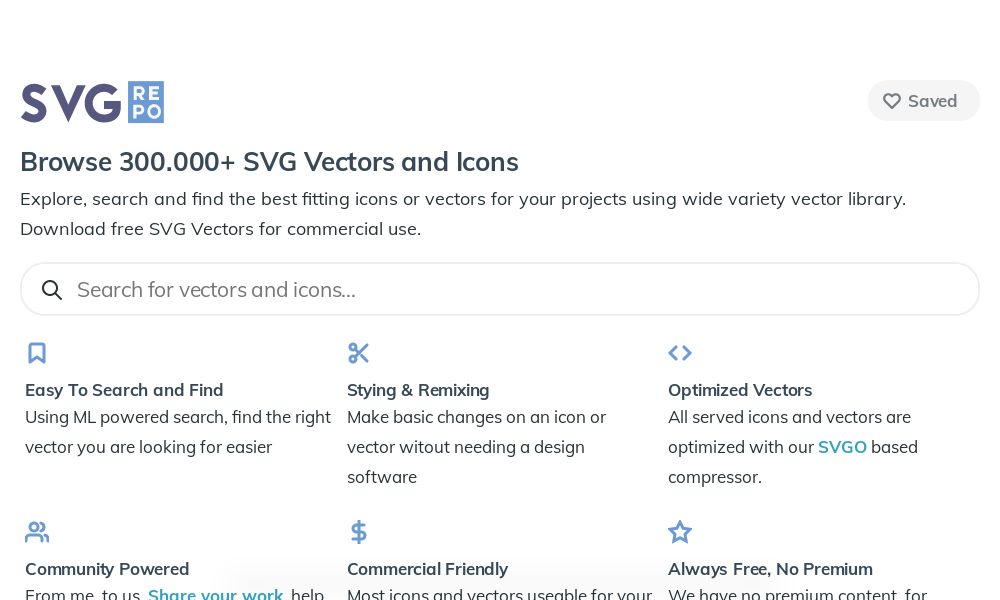Click the bookmark icon above Easy To Search
Viewport: 1000px width, 600px height.
(37, 352)
